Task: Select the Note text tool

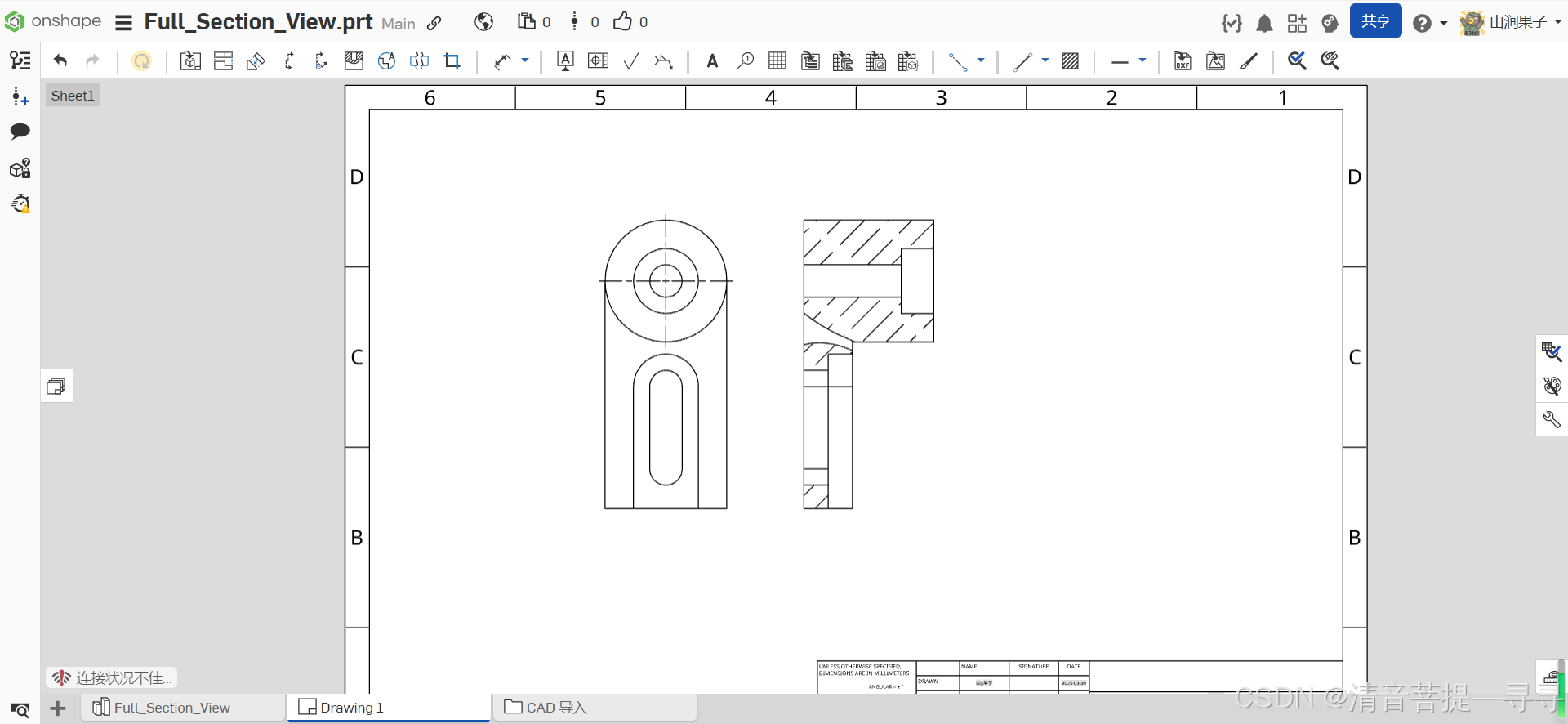Action: pyautogui.click(x=712, y=61)
